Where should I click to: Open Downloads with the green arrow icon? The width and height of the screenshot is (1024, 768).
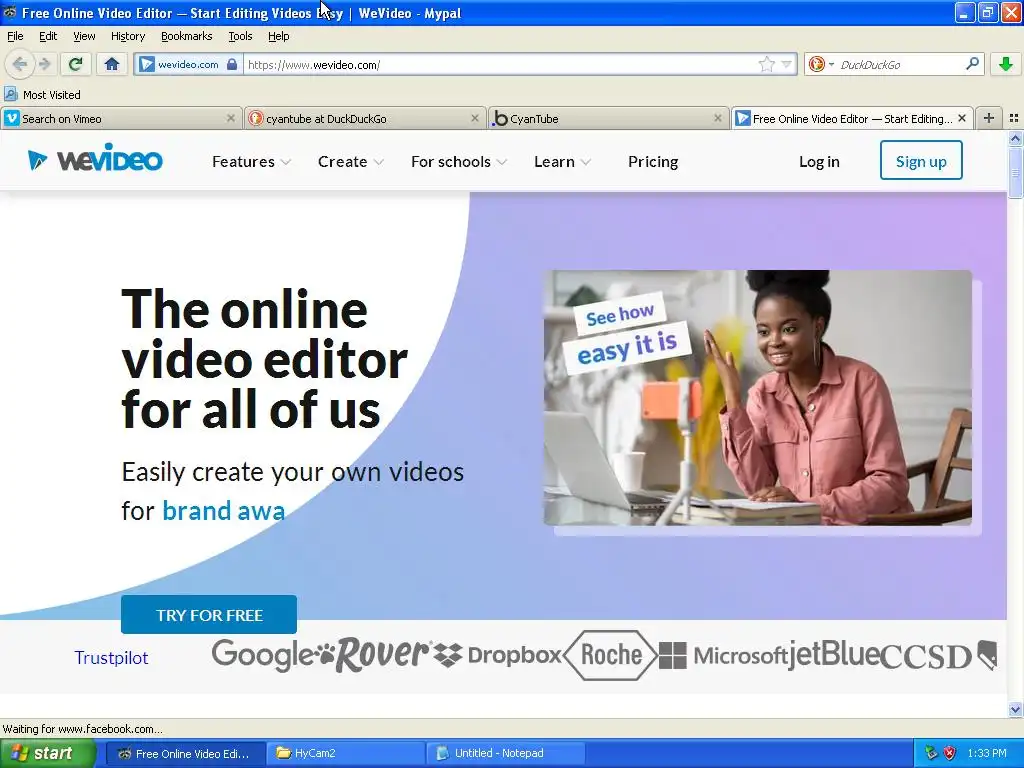[1006, 64]
